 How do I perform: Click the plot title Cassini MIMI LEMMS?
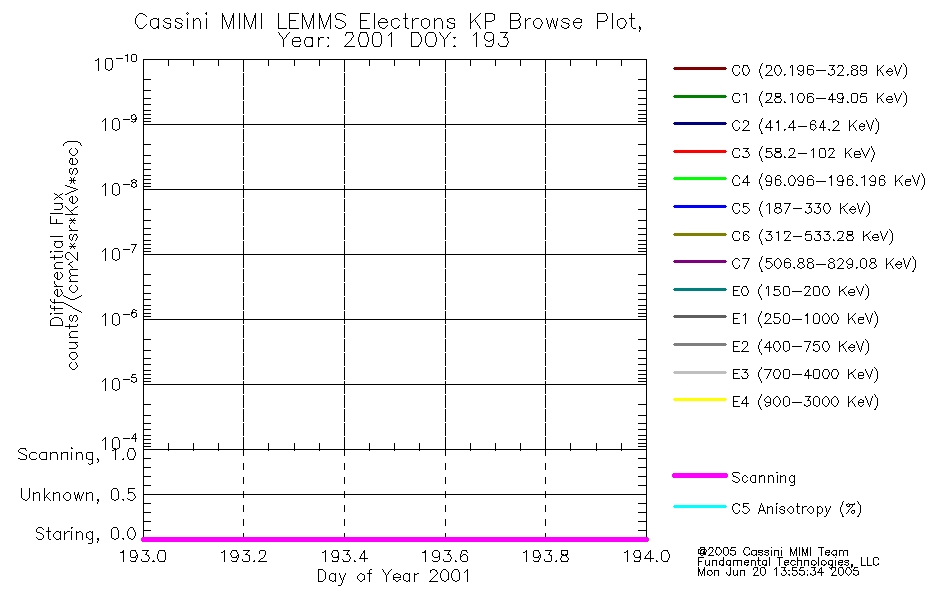(241, 21)
